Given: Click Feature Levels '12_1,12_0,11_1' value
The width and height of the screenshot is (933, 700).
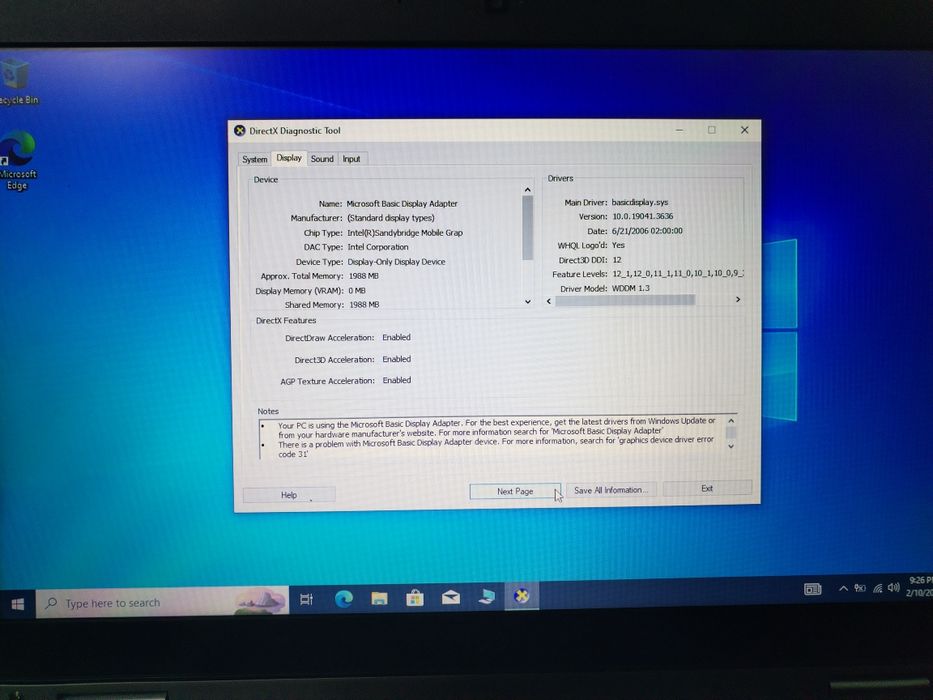Looking at the screenshot, I should pos(678,274).
